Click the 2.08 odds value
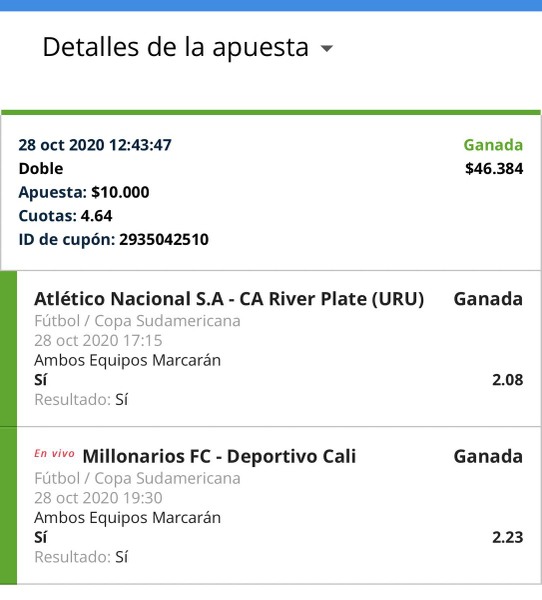This screenshot has height=600, width=542. tap(508, 380)
